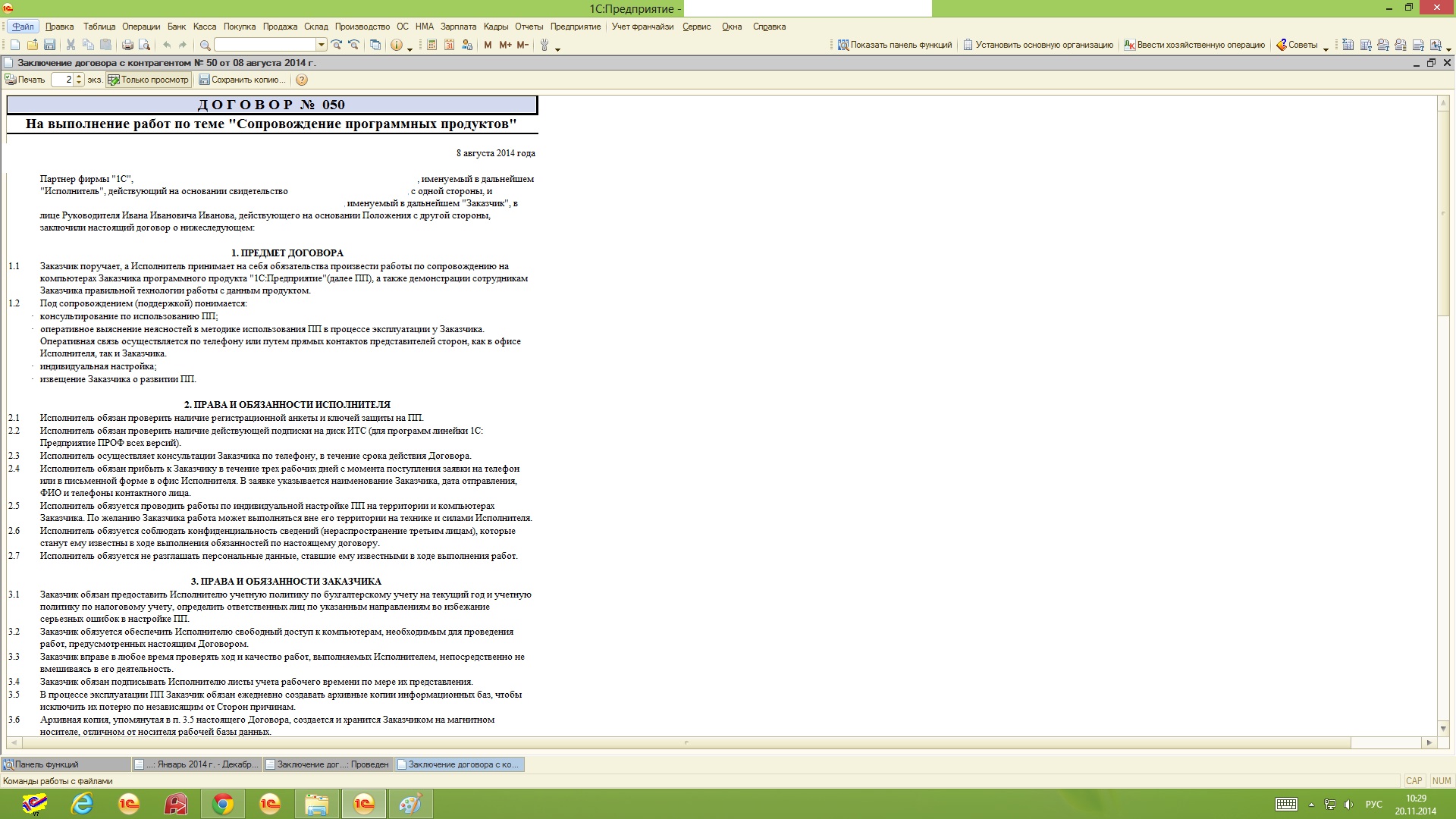Redo the last action
The width and height of the screenshot is (1456, 819).
[x=183, y=45]
